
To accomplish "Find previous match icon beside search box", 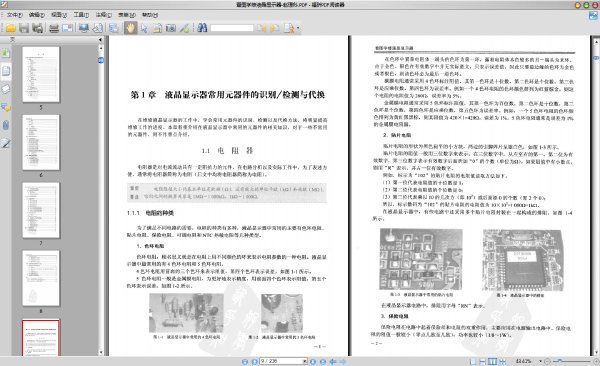I will (261, 28).
